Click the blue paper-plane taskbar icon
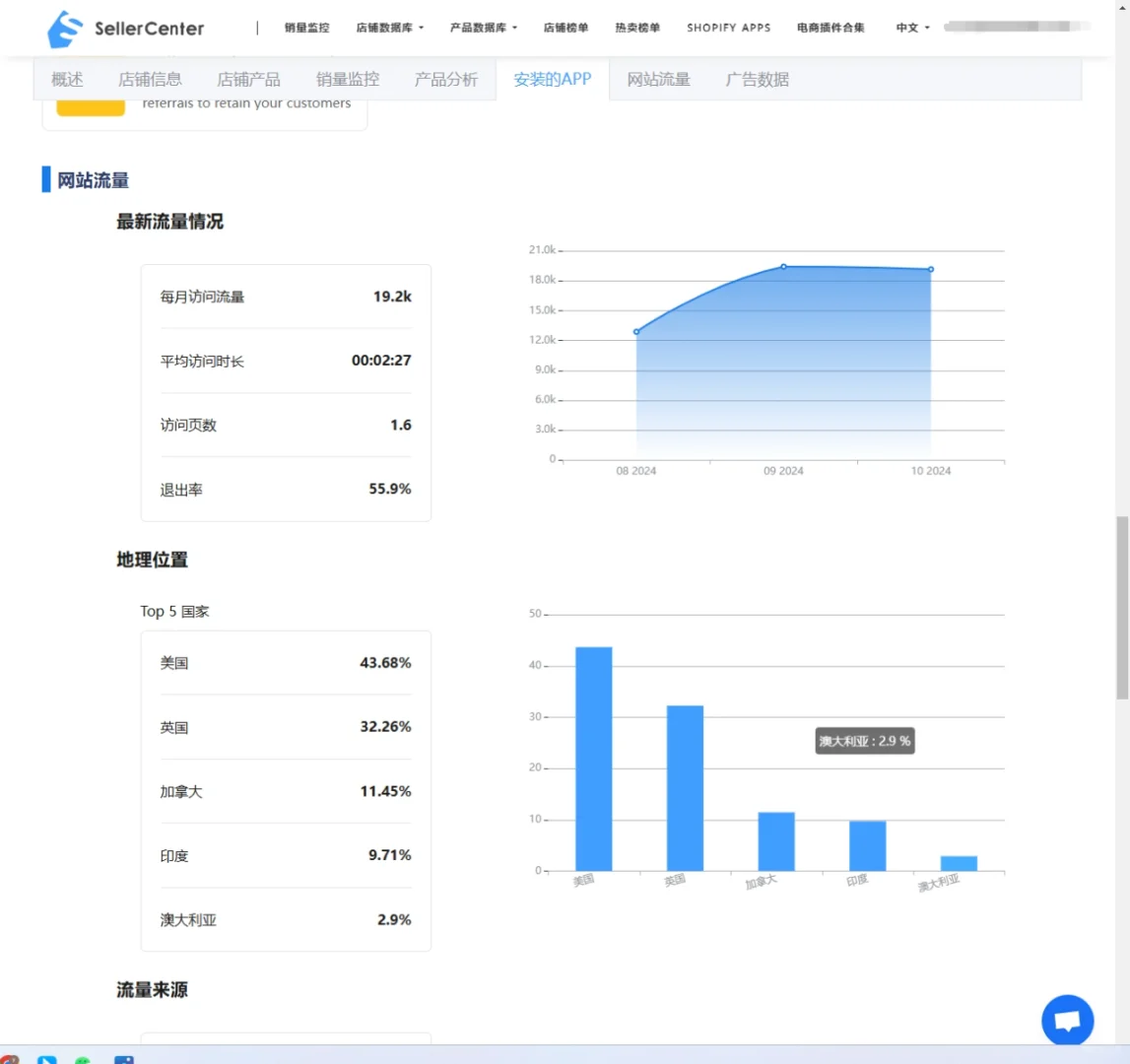Image resolution: width=1130 pixels, height=1064 pixels. point(46,1059)
